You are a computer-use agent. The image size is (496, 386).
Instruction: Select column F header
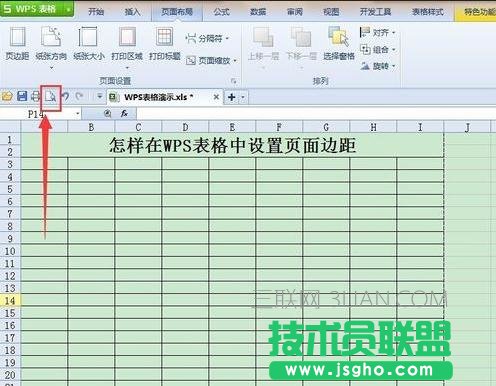279,127
